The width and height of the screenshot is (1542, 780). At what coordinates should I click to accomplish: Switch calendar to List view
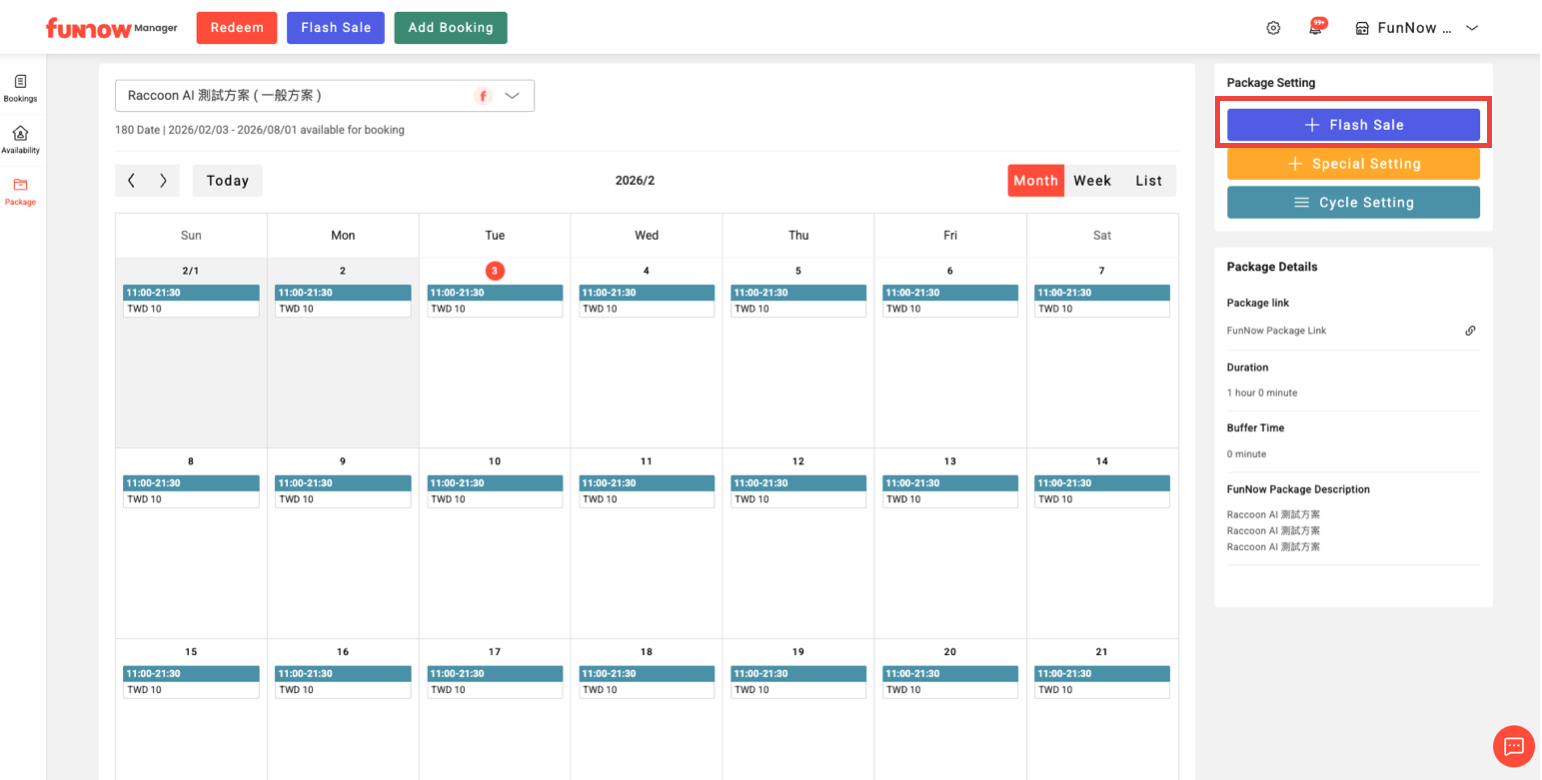pyautogui.click(x=1148, y=181)
